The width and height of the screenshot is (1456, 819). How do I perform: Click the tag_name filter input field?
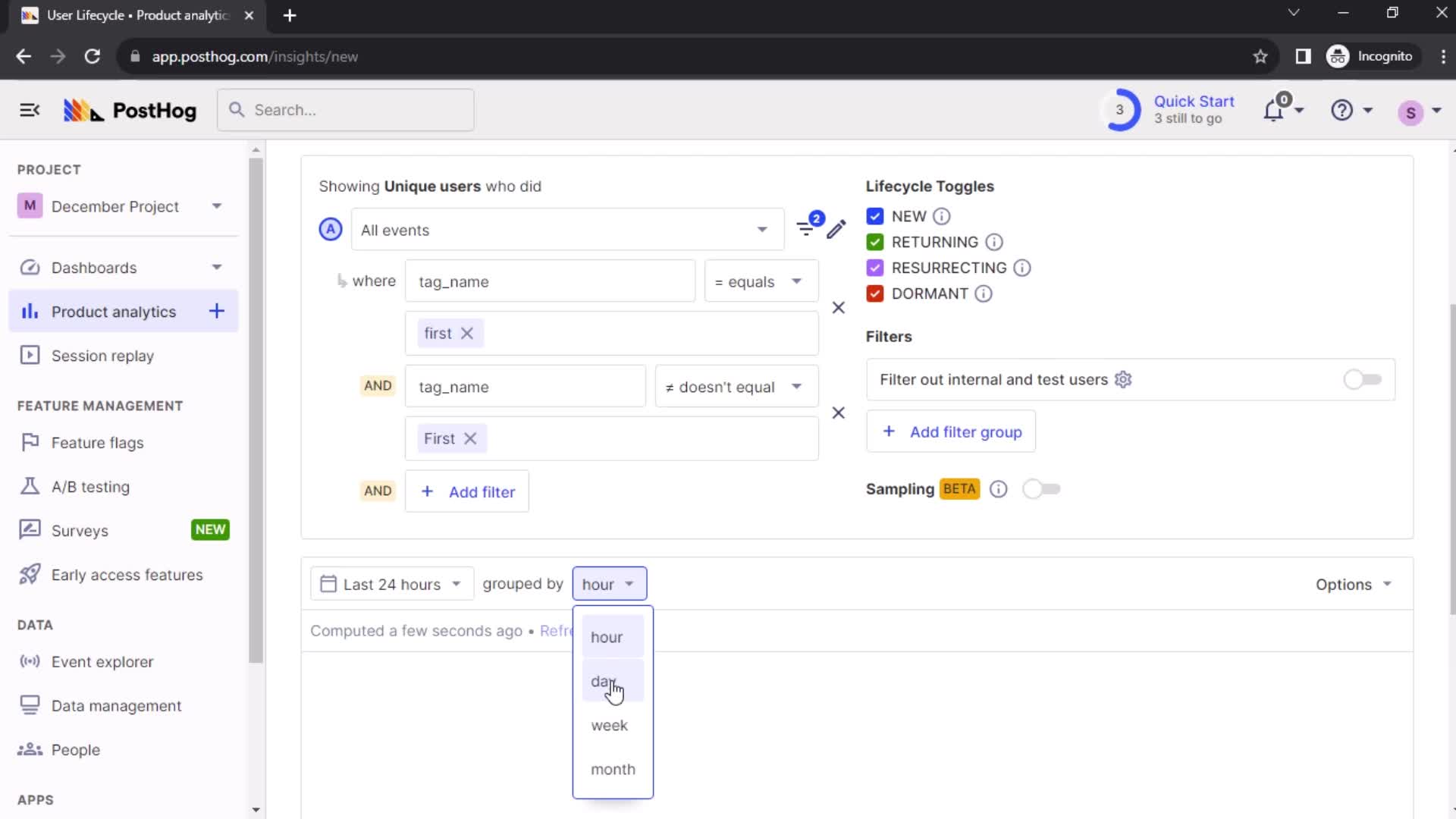coord(551,281)
